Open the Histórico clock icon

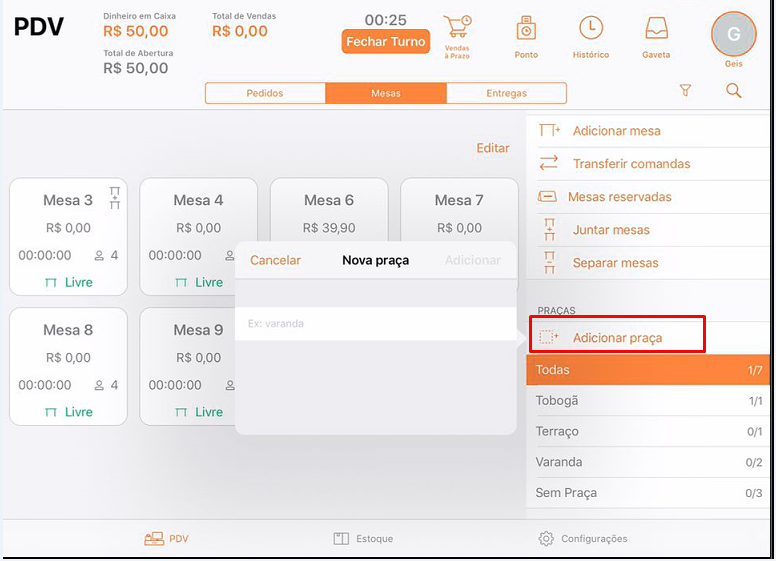coord(591,28)
